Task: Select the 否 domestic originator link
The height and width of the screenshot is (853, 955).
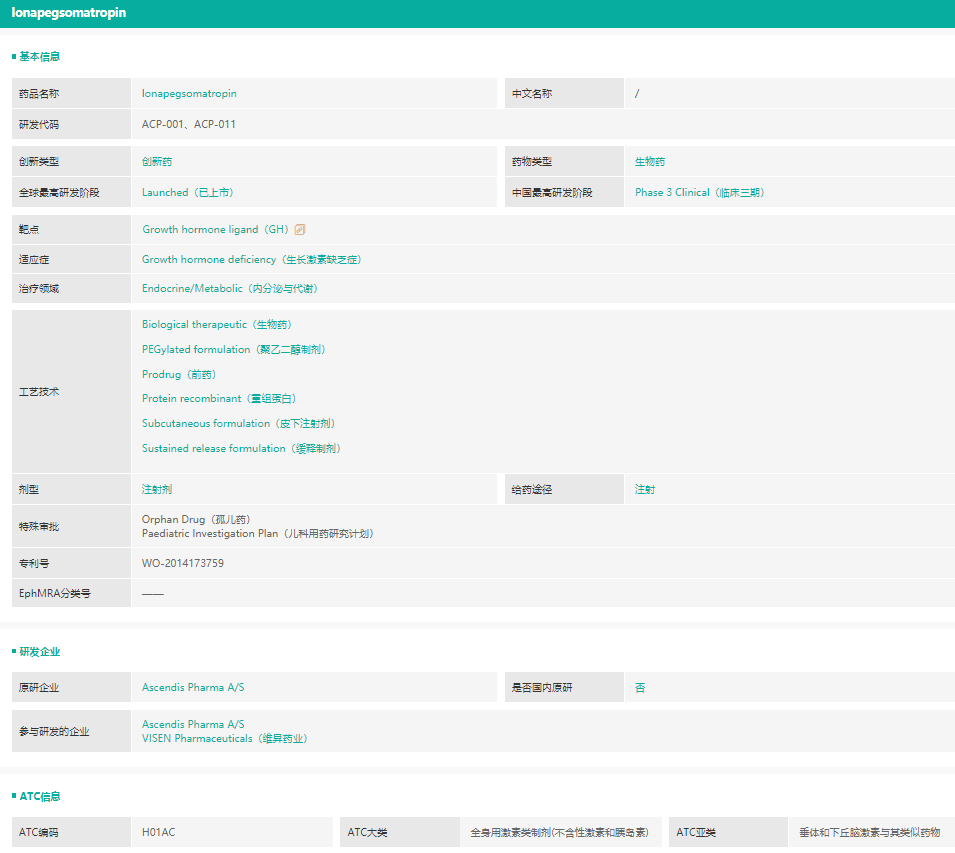Action: pos(640,687)
